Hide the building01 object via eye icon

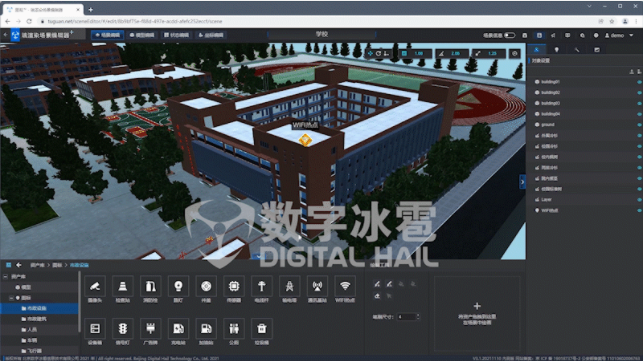coord(639,82)
